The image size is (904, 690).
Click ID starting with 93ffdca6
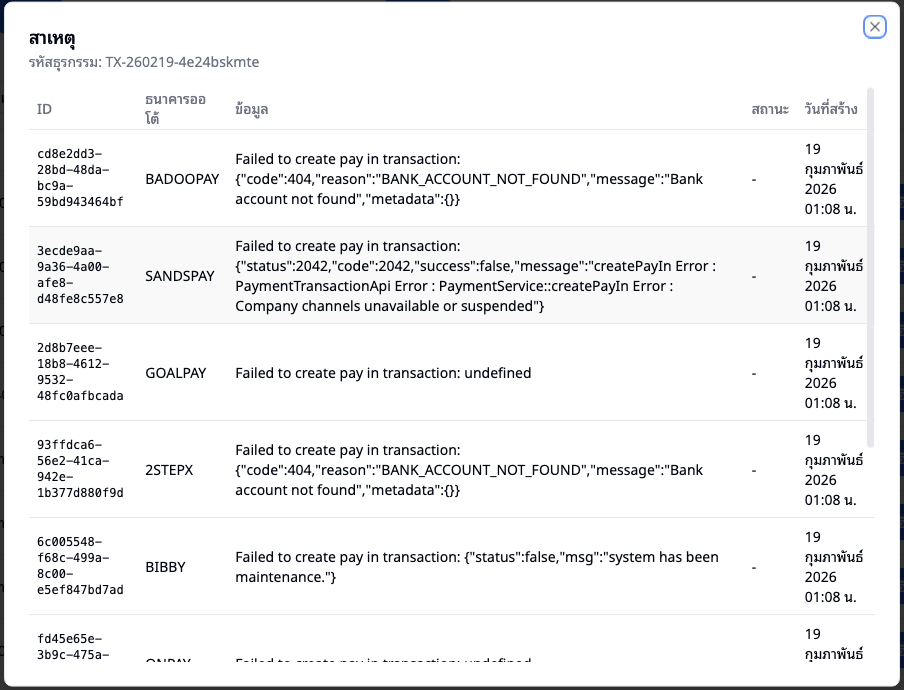(80, 469)
